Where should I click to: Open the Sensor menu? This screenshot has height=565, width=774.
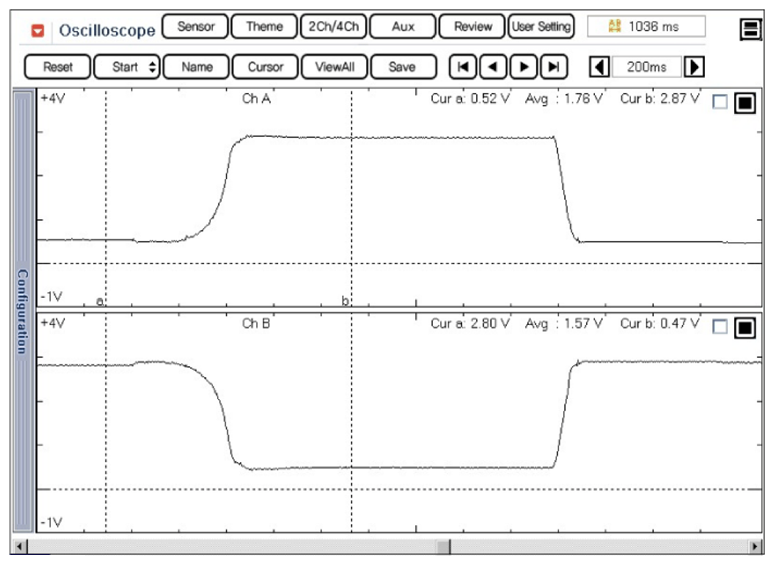(195, 27)
